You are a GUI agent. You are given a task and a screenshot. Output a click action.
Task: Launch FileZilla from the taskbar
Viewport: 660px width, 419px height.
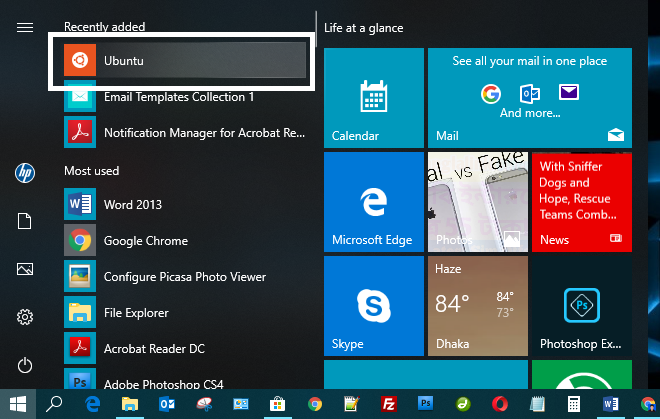[389, 404]
